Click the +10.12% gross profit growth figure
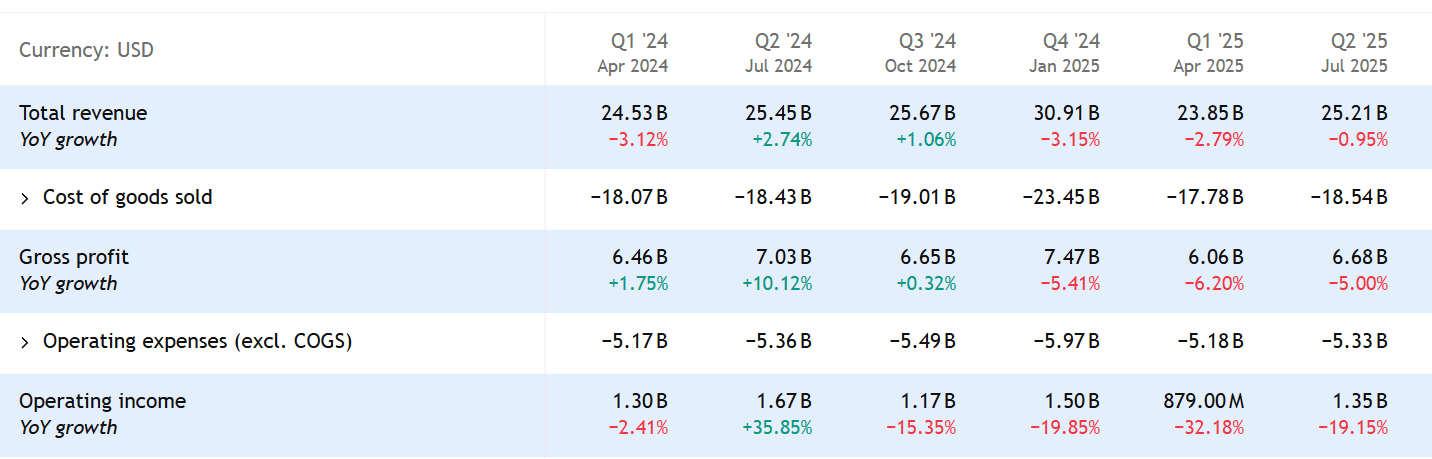The width and height of the screenshot is (1432, 459). tap(777, 284)
